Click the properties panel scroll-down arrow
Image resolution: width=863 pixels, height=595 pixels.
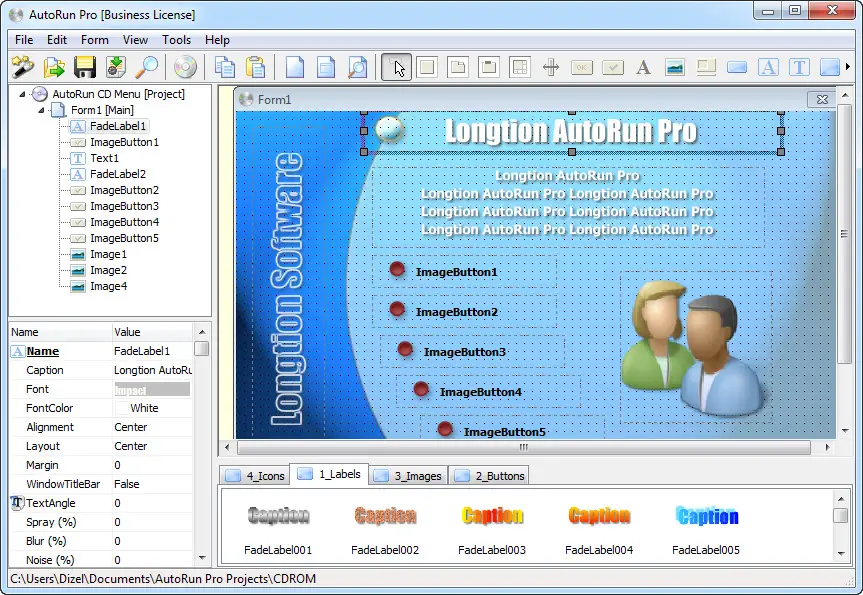click(x=202, y=558)
